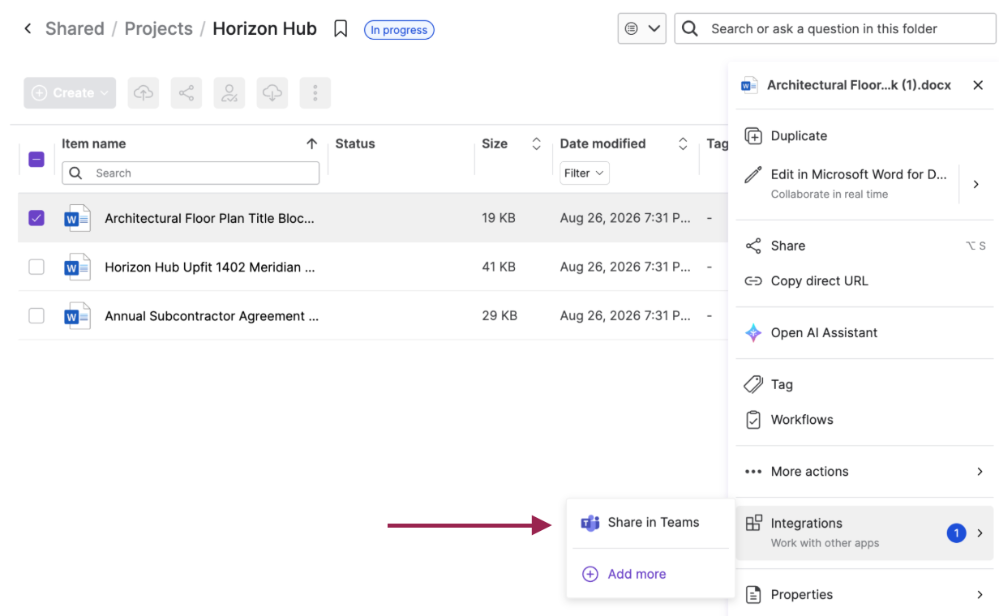Screen dimensions: 999x616
Task: Click the Horizon Hub folder title
Action: [x=264, y=29]
